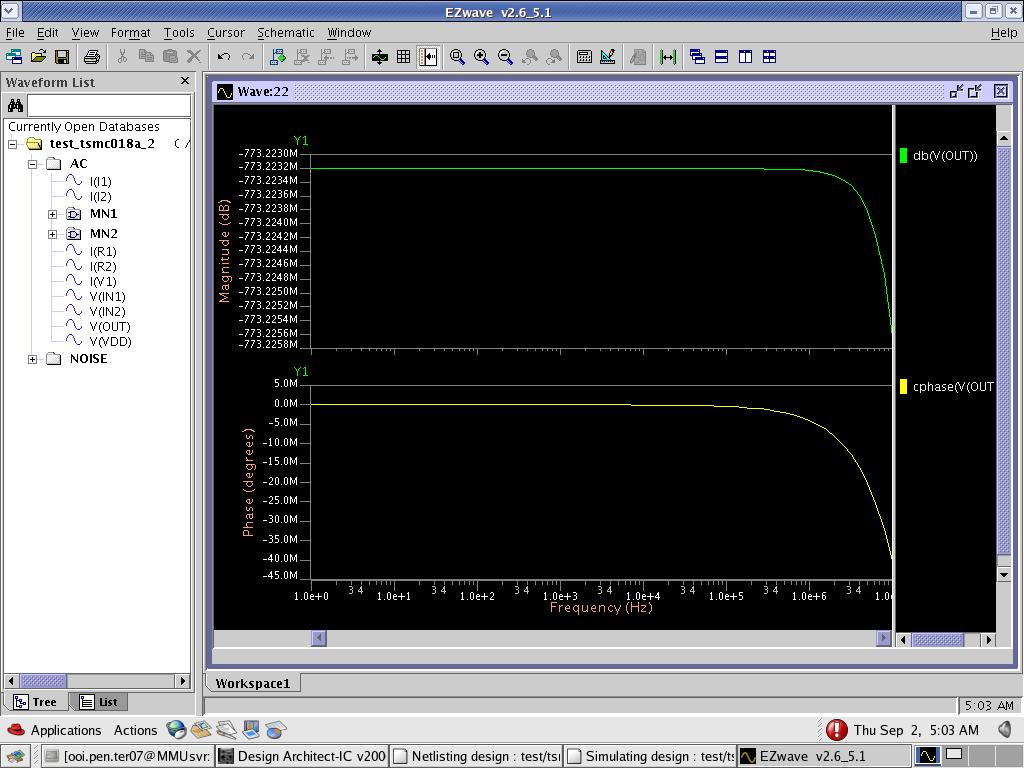
Task: Click the Zoom Out magnifier icon
Action: click(505, 57)
